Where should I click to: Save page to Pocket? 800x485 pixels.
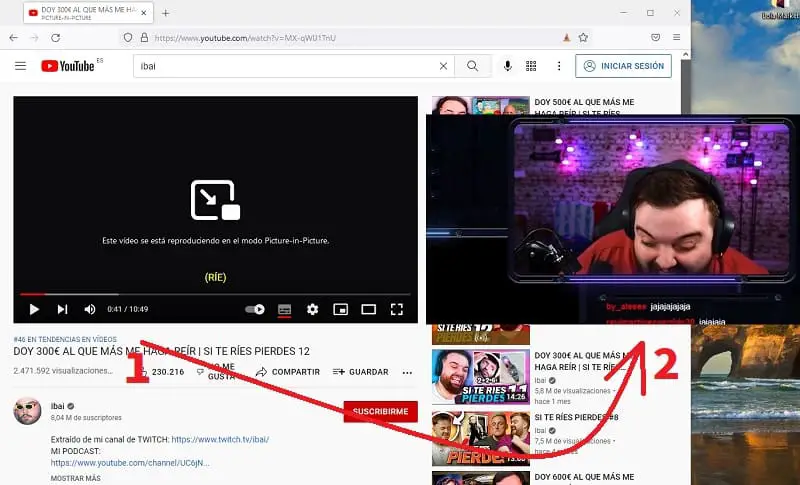coord(656,38)
